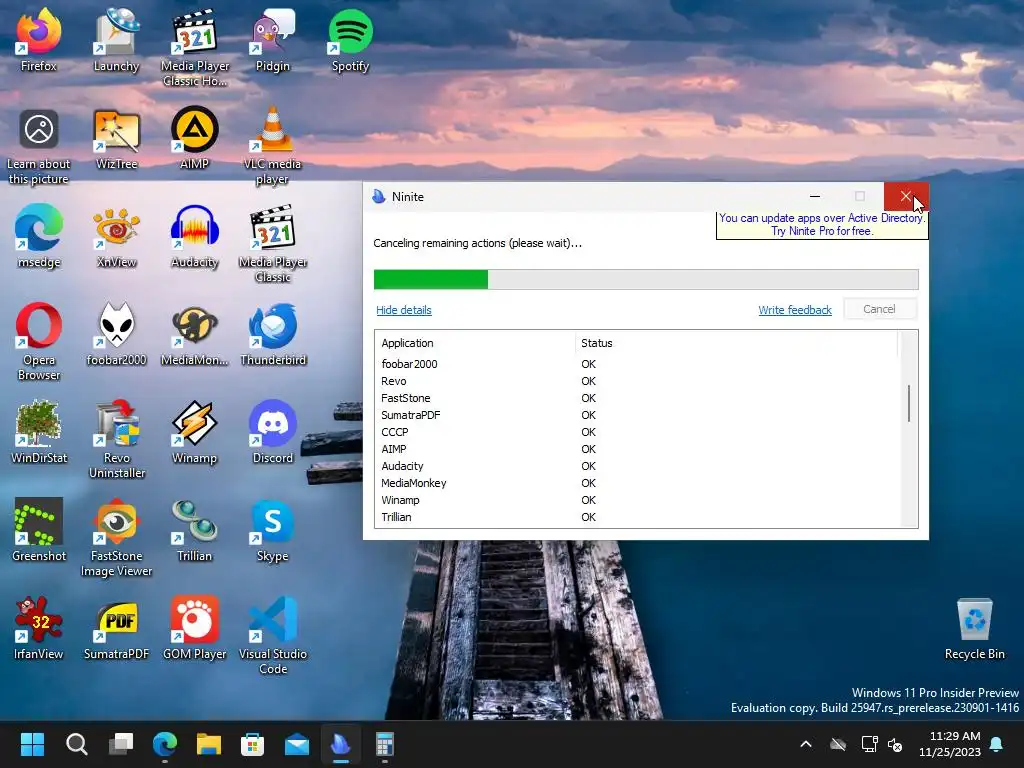1024x768 pixels.
Task: Open Mail app from taskbar
Action: click(297, 744)
